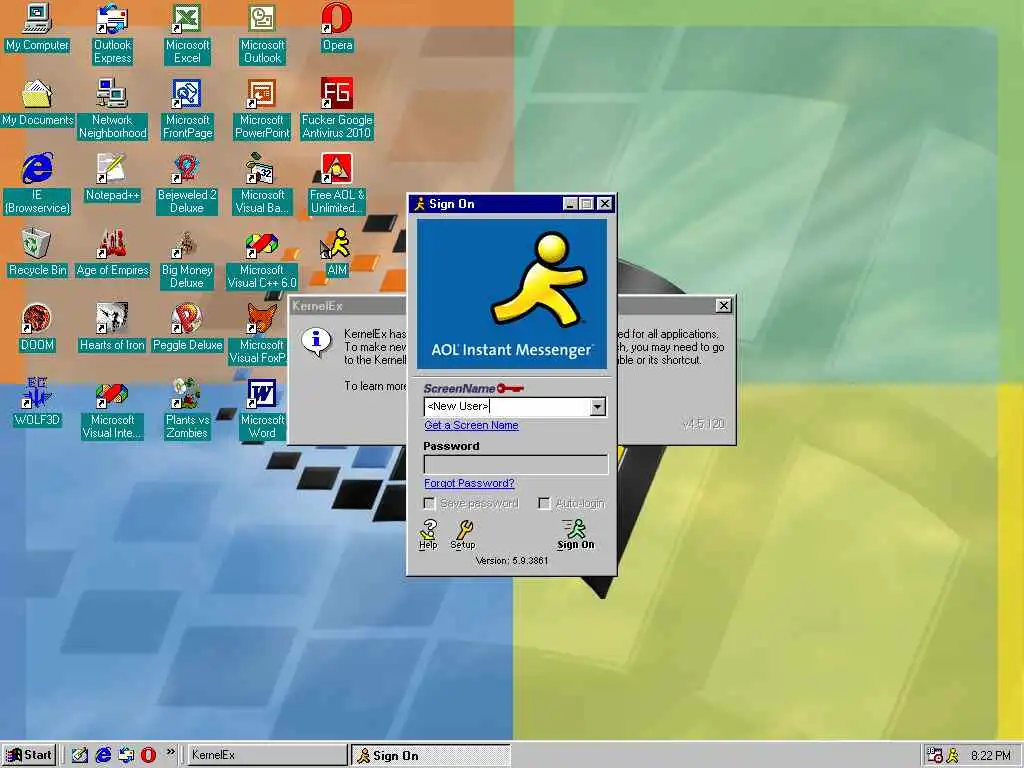
Task: Click the red key icon beside ScreenName
Action: pyautogui.click(x=510, y=389)
